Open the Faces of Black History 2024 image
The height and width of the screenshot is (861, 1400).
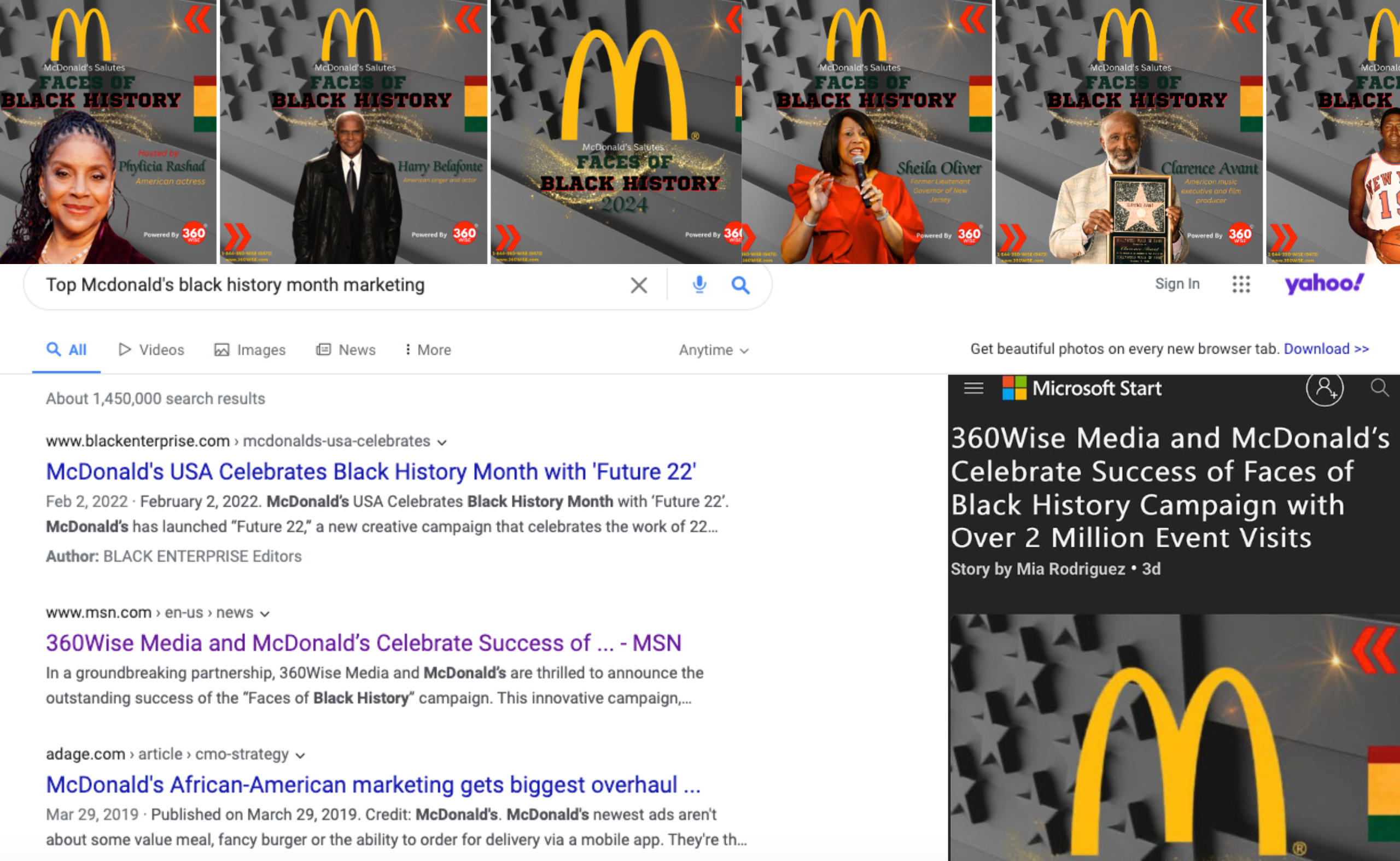tap(616, 132)
